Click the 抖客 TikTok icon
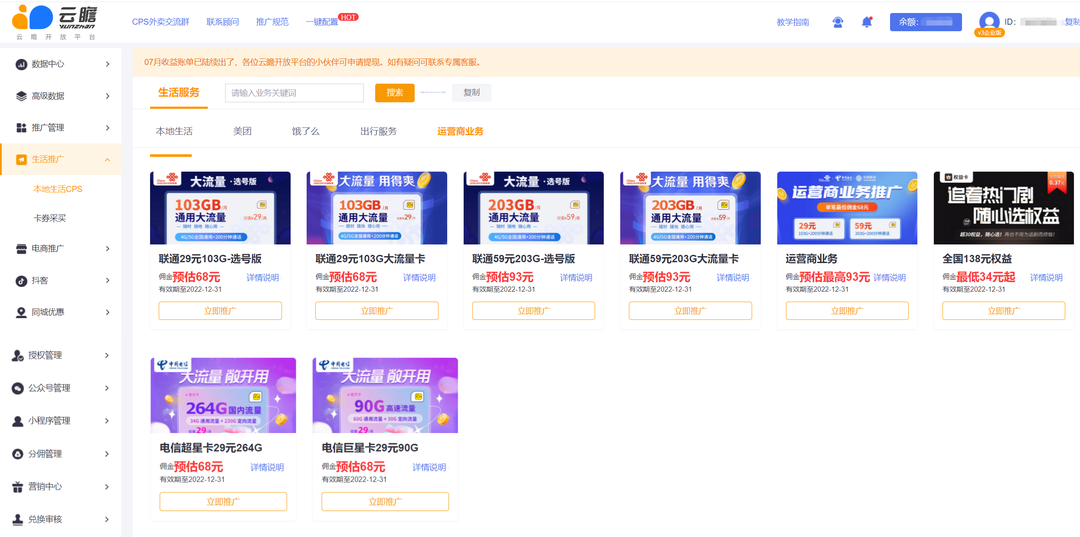1080x537 pixels. coord(21,280)
